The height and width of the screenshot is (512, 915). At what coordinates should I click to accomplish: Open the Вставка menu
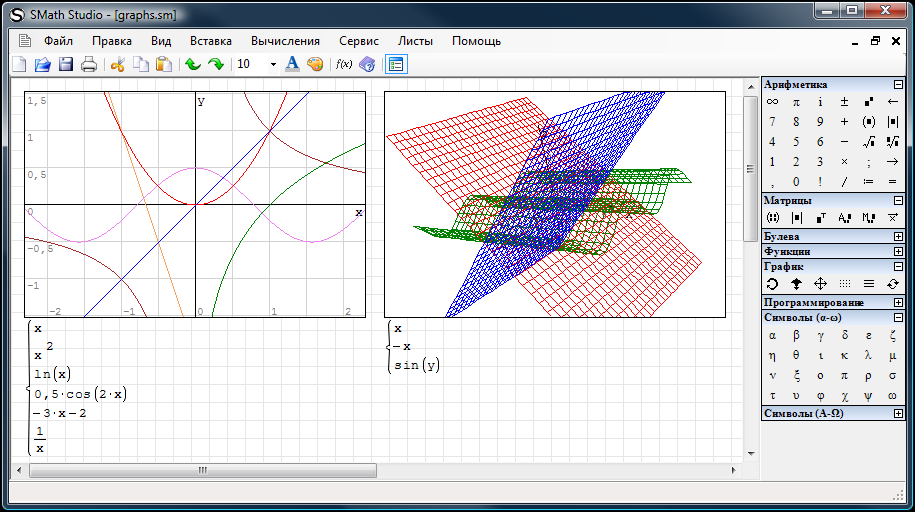point(211,41)
